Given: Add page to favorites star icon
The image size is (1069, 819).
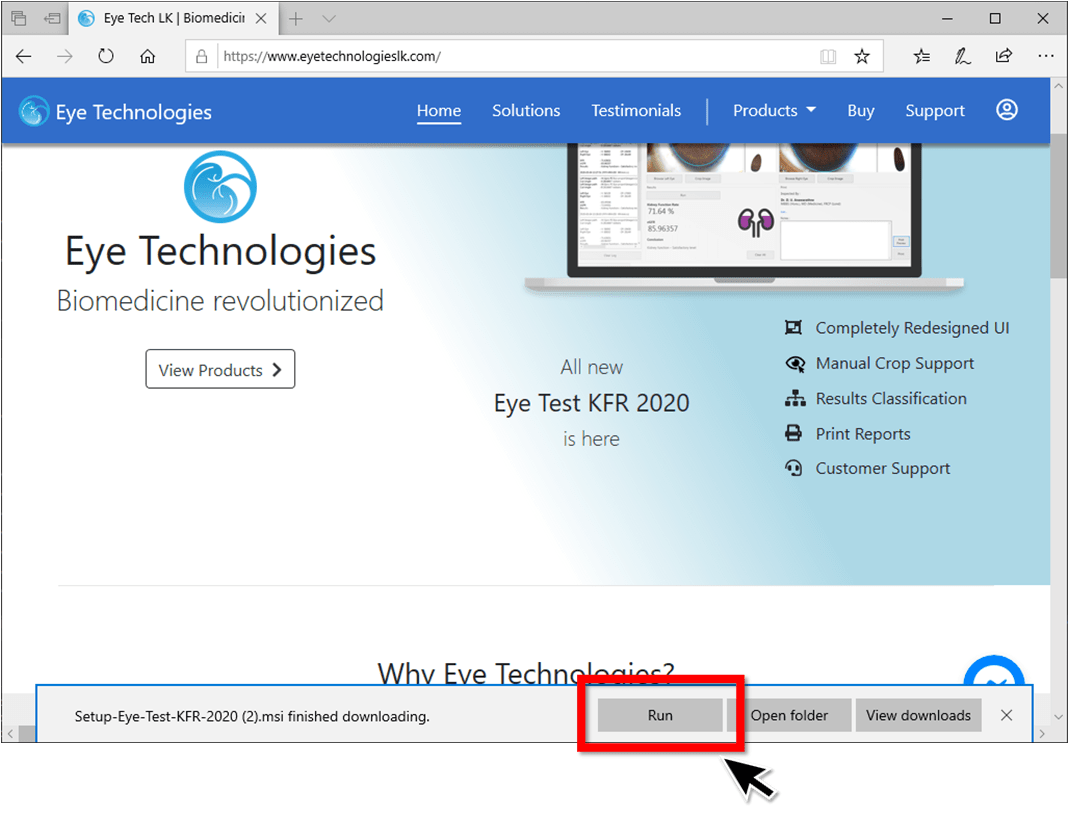Looking at the screenshot, I should coord(862,57).
